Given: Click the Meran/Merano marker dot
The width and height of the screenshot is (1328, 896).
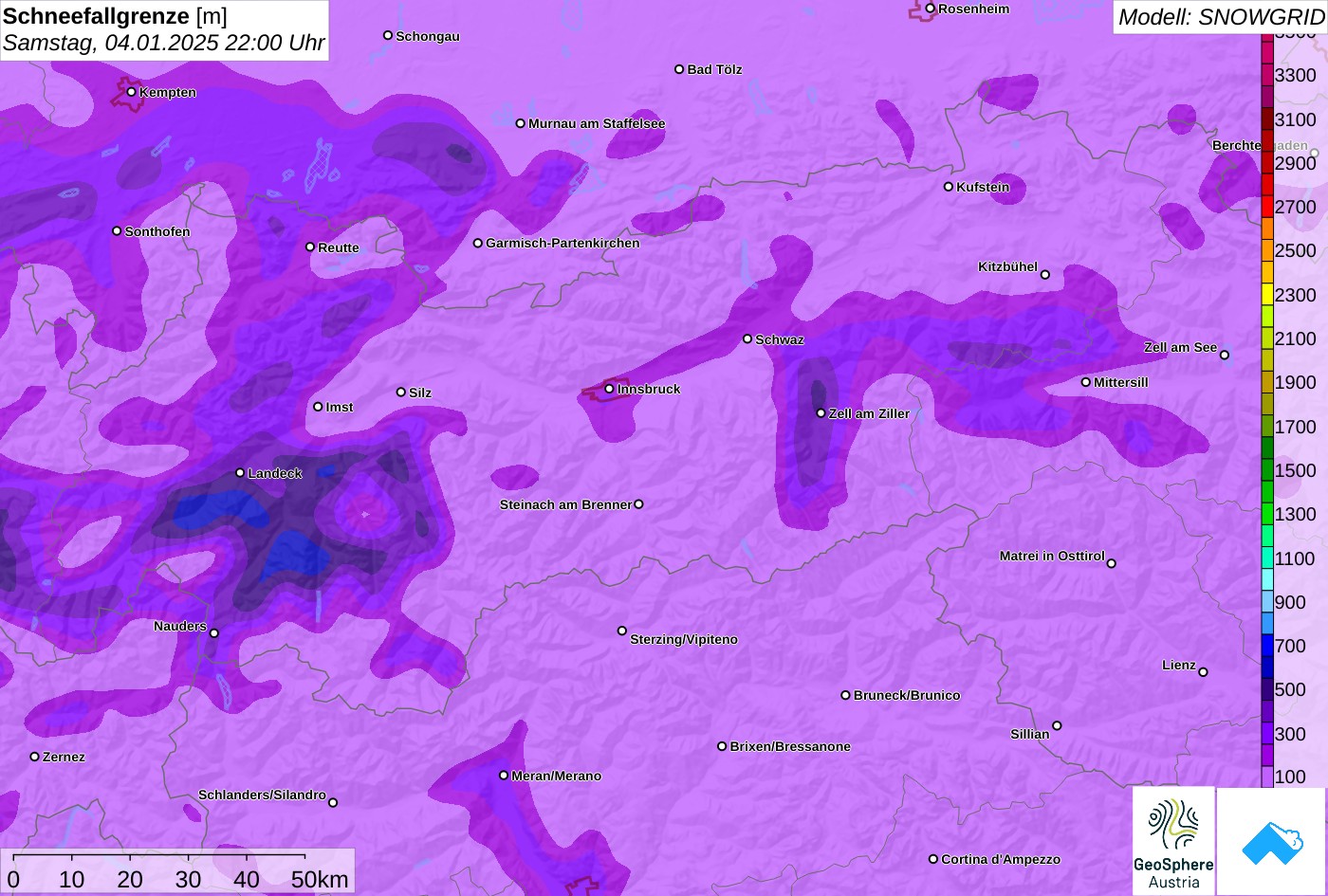Looking at the screenshot, I should coord(504,776).
